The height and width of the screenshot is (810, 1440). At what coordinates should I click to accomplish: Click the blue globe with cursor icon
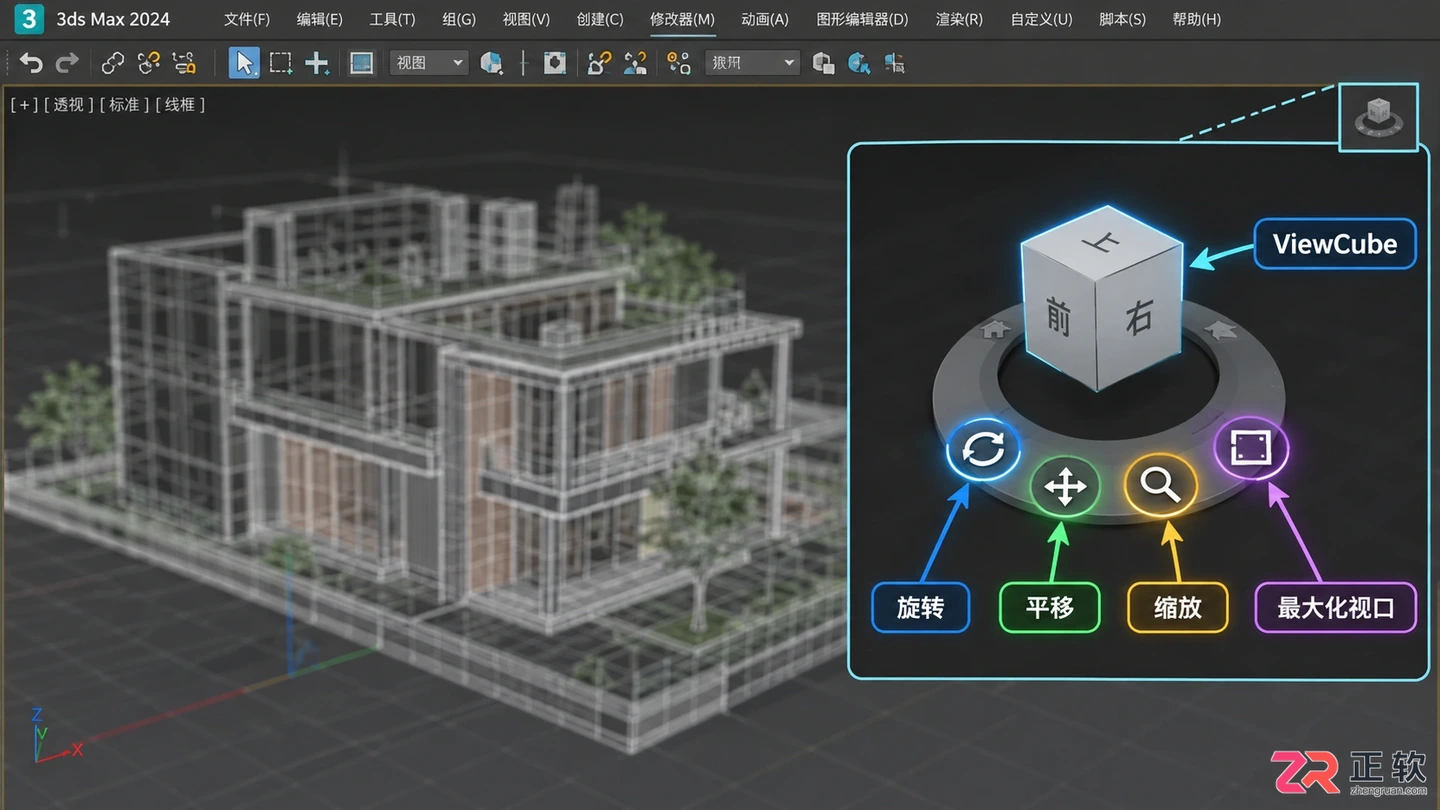point(858,64)
